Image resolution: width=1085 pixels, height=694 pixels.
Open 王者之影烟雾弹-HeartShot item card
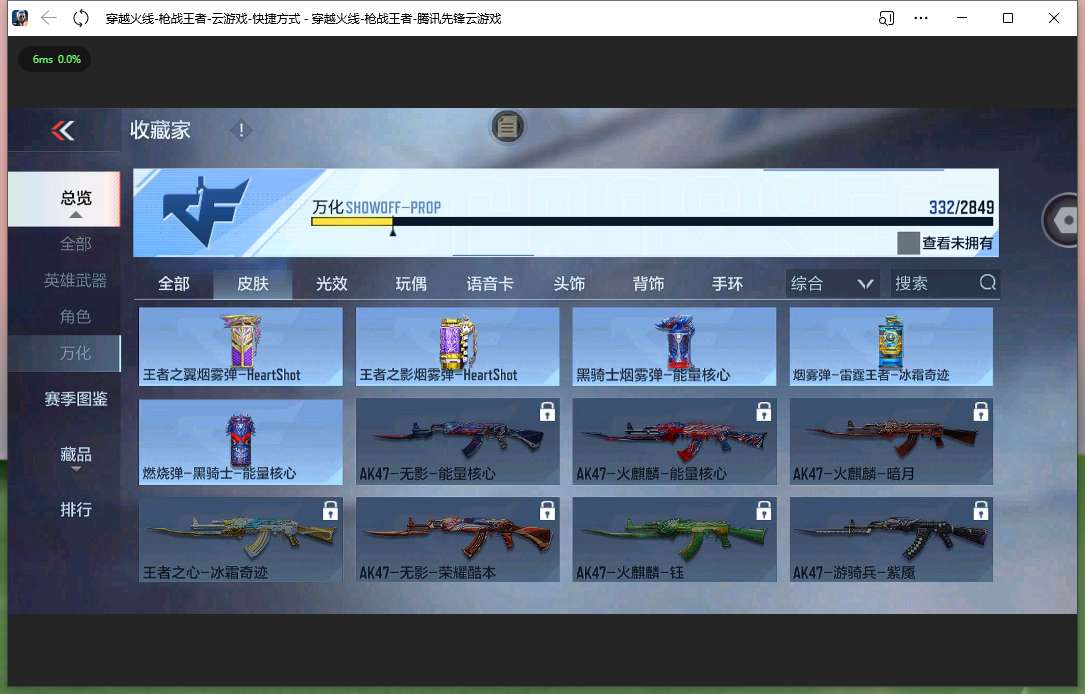point(457,347)
